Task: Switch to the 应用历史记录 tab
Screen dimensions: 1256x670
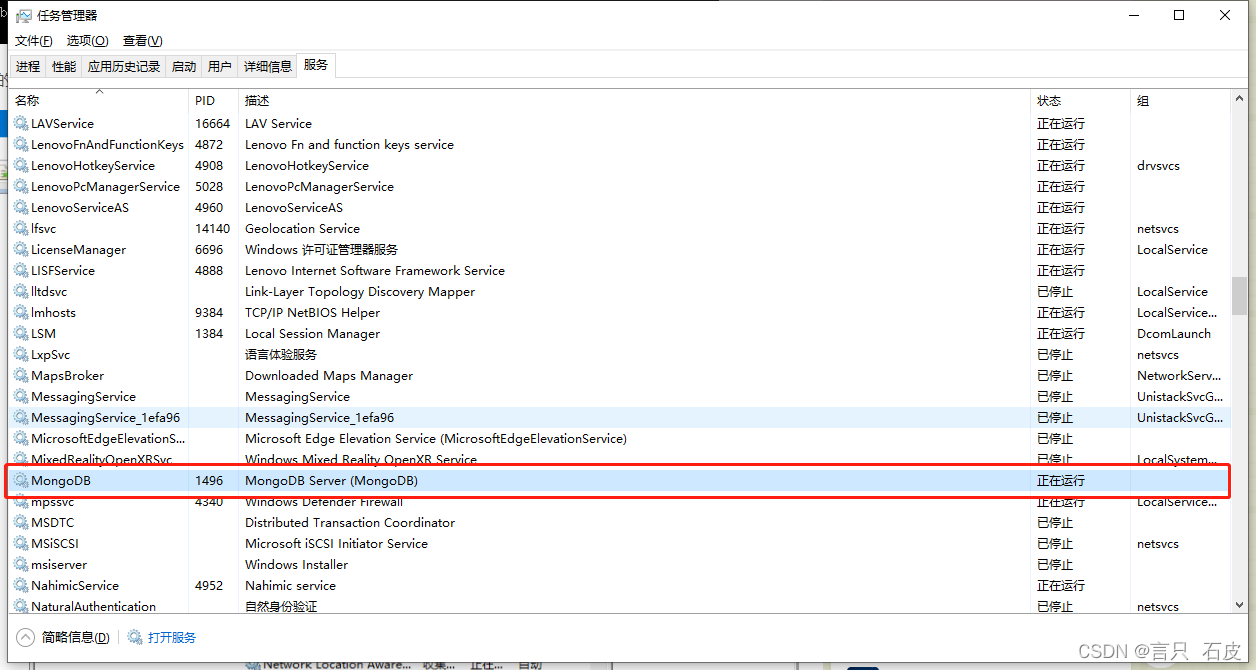Action: pos(124,66)
